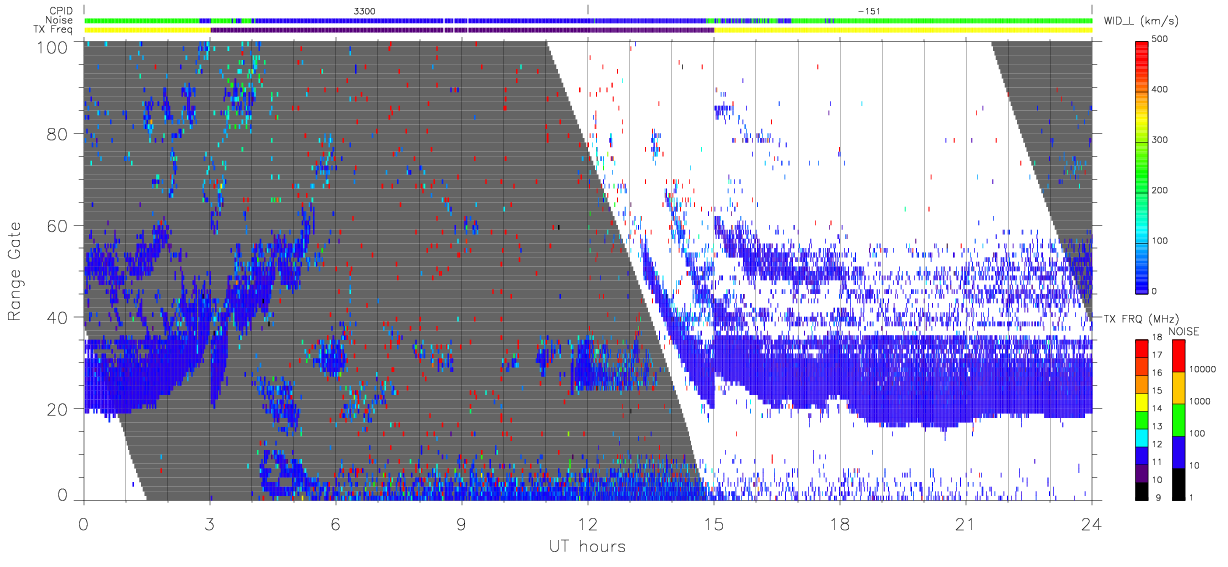Viewport: 1228px width, 567px height.
Task: Click the CPID value -151
Action: [869, 10]
